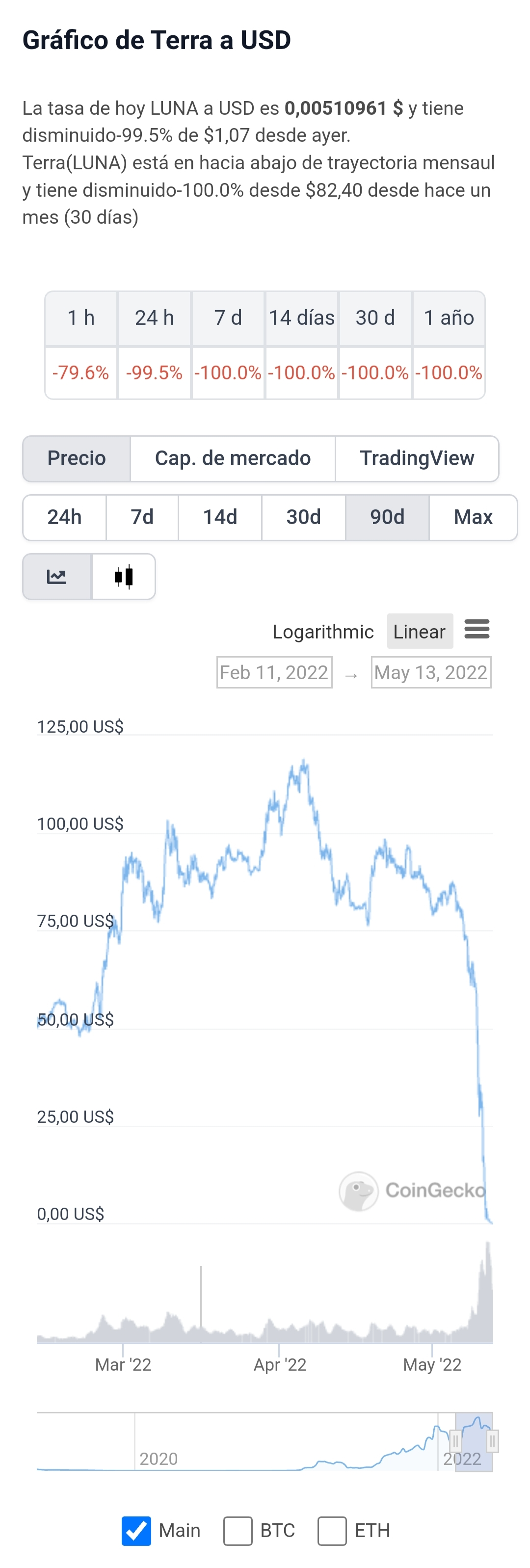Edit the Feb 11, 2022 start date
This screenshot has width=530, height=1568.
click(x=274, y=673)
